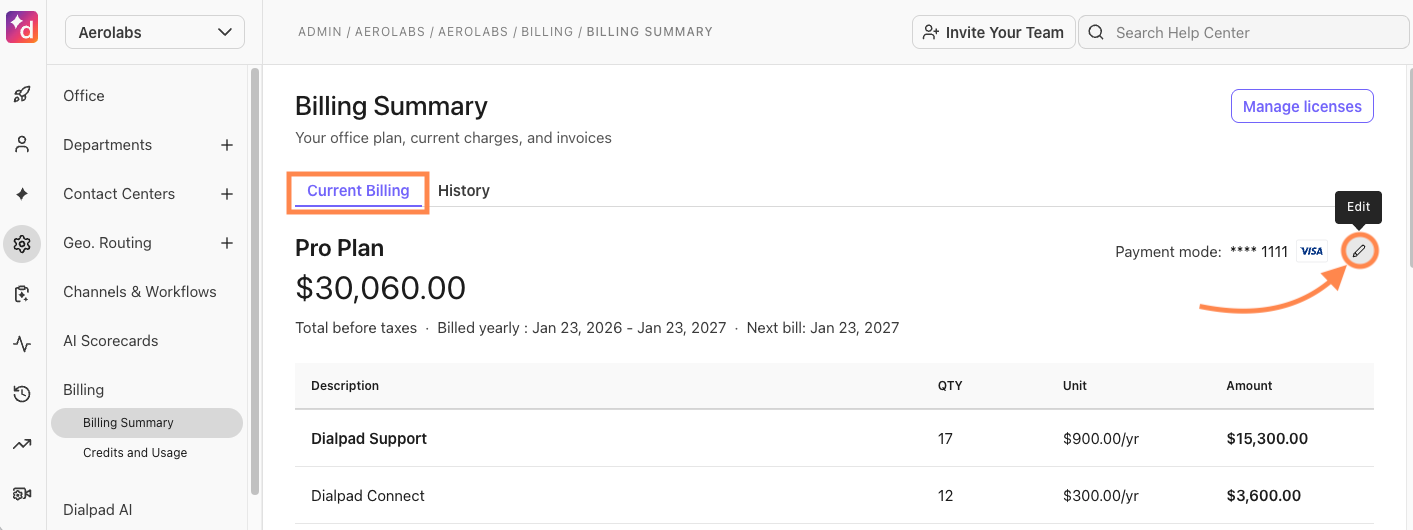Click the pencil Edit payment mode icon
The image size is (1413, 530).
pos(1359,251)
